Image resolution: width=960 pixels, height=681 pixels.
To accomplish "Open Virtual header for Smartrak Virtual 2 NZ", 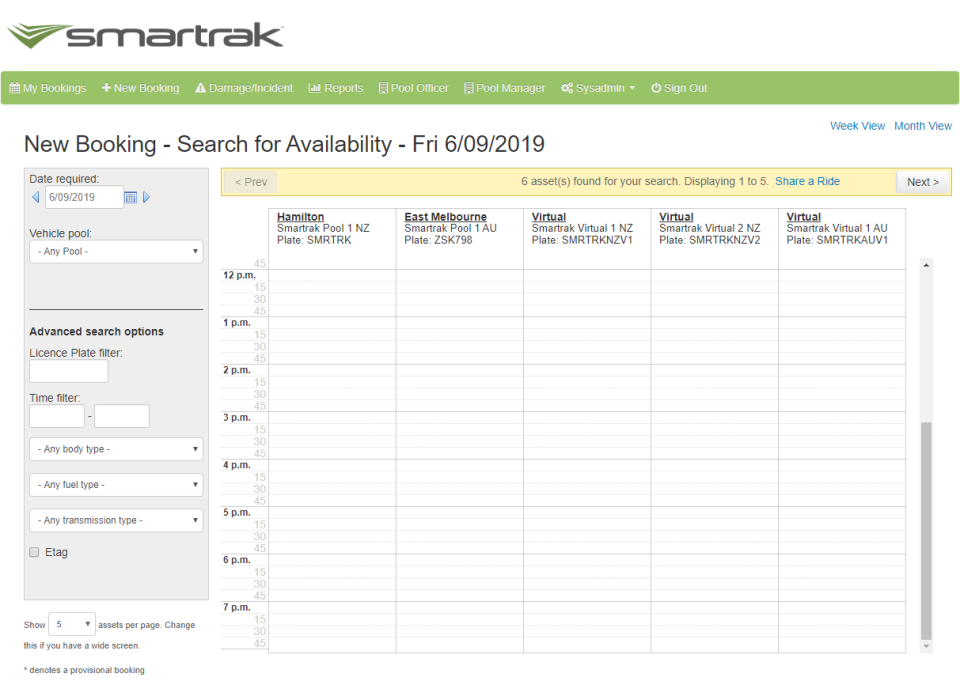I will click(676, 217).
